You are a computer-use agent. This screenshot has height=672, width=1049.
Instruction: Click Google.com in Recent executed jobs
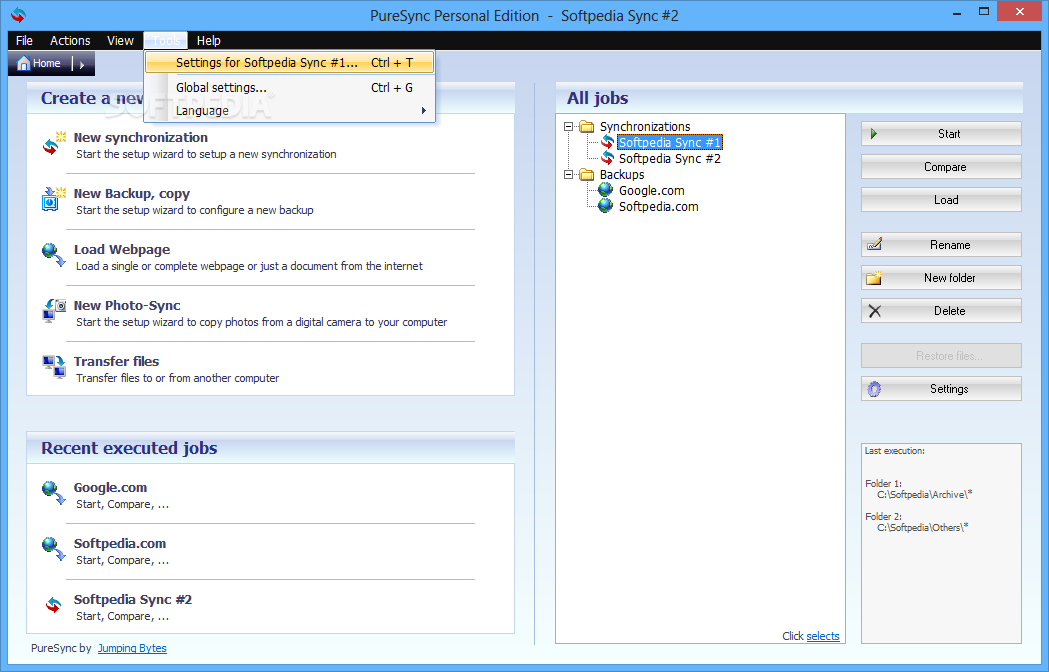(110, 488)
